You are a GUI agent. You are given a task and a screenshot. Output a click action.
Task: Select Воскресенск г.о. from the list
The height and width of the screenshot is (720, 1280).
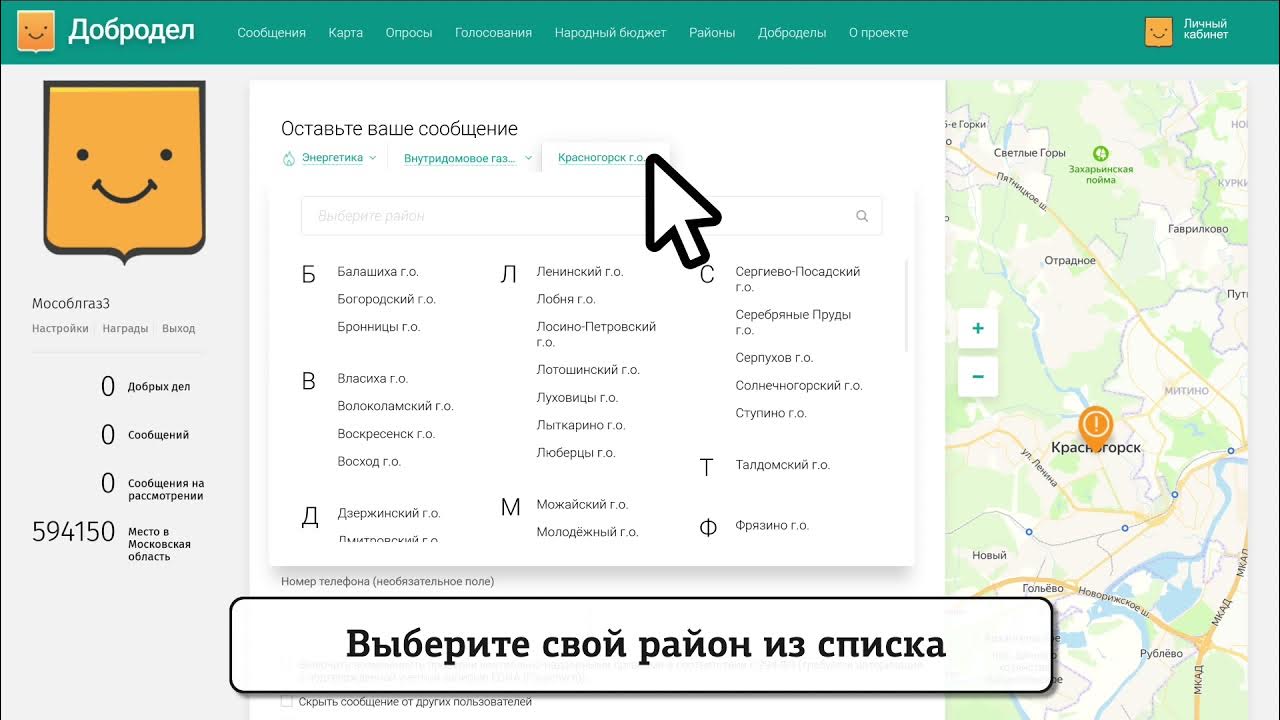coord(386,434)
